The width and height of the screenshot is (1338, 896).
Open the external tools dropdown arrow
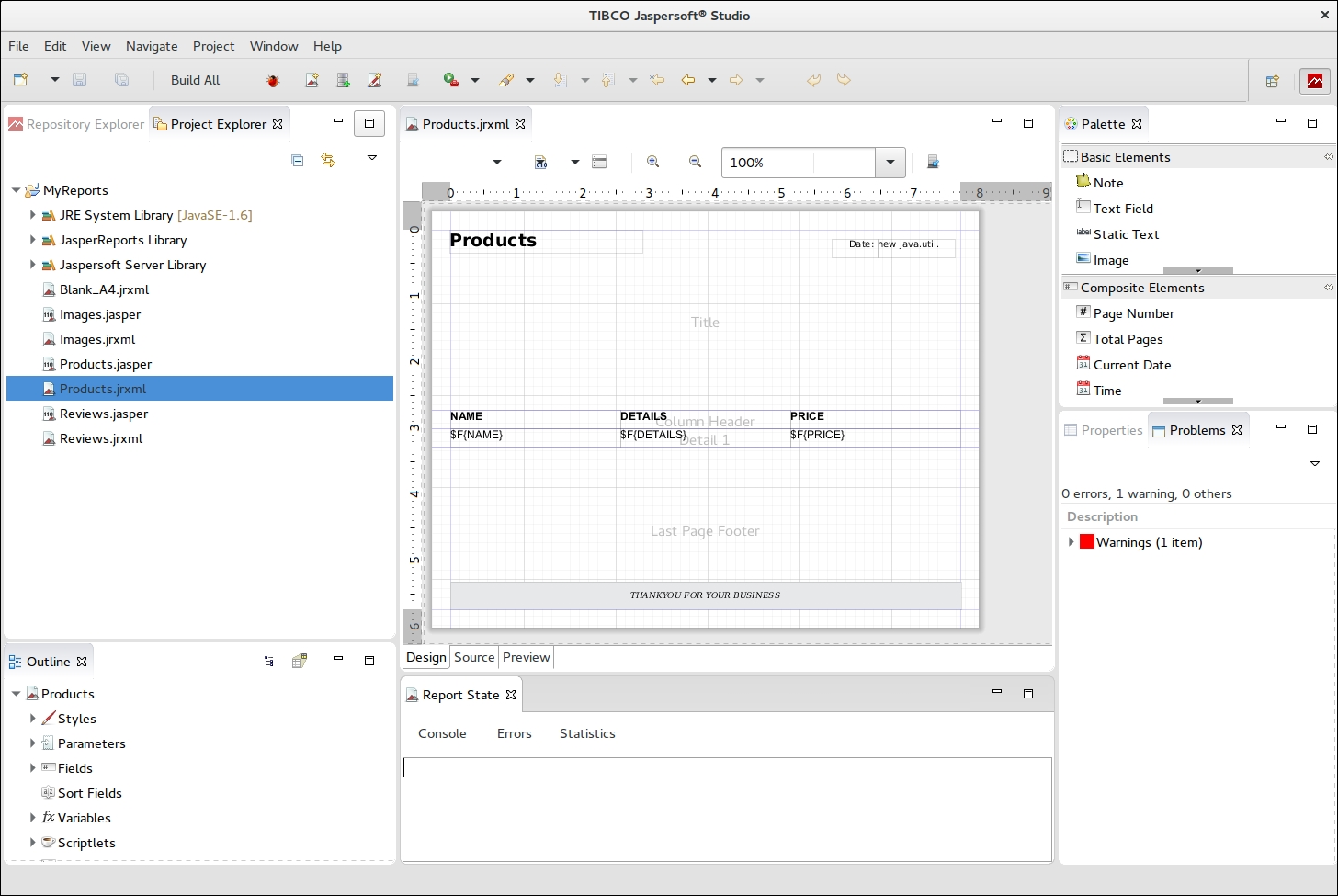point(475,80)
